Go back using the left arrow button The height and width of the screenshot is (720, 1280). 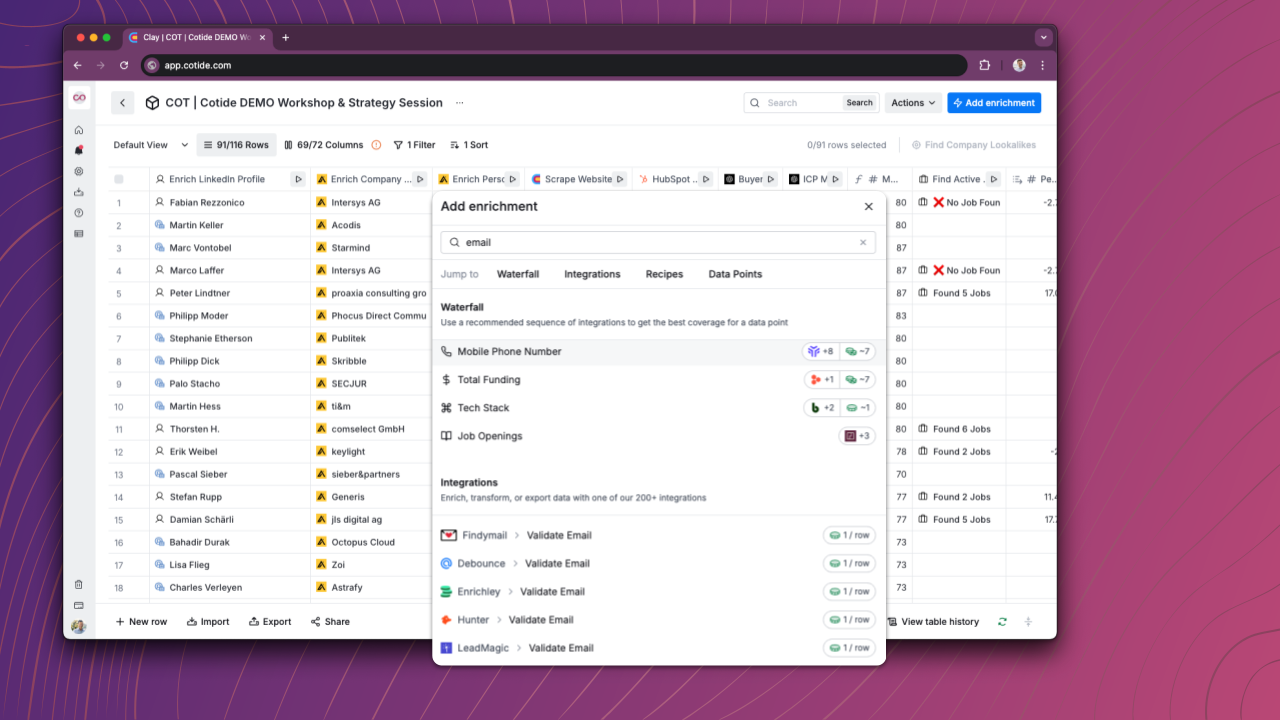coord(123,103)
